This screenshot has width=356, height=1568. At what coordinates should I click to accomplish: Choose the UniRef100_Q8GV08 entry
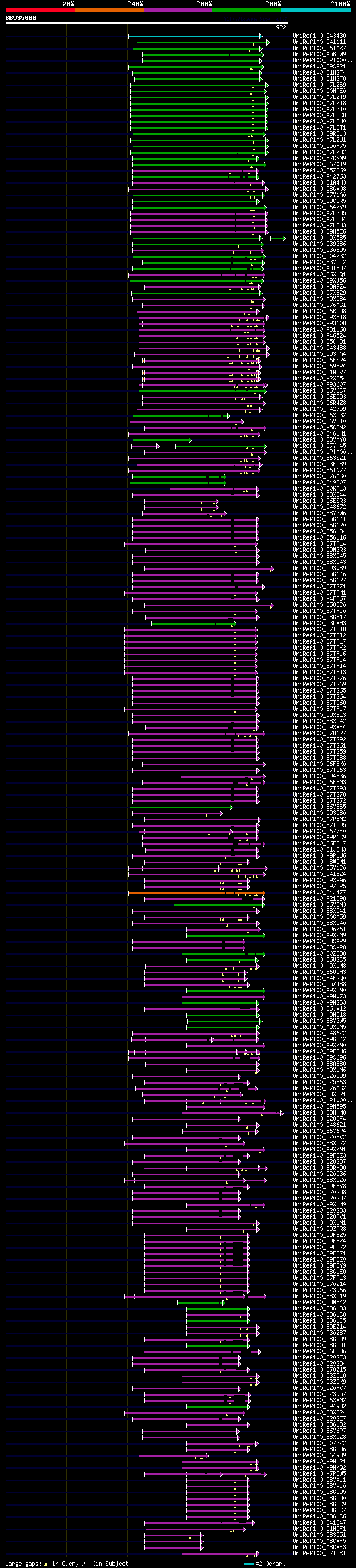319,189
